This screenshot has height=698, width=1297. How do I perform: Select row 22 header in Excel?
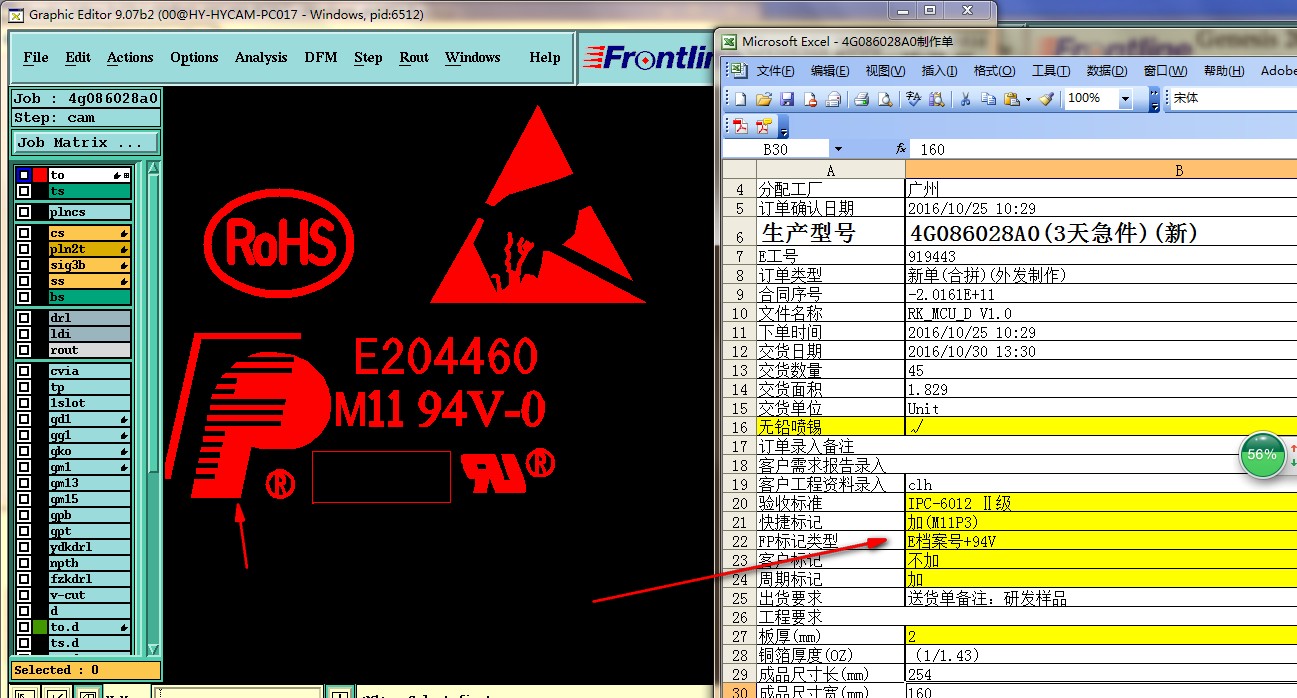739,541
